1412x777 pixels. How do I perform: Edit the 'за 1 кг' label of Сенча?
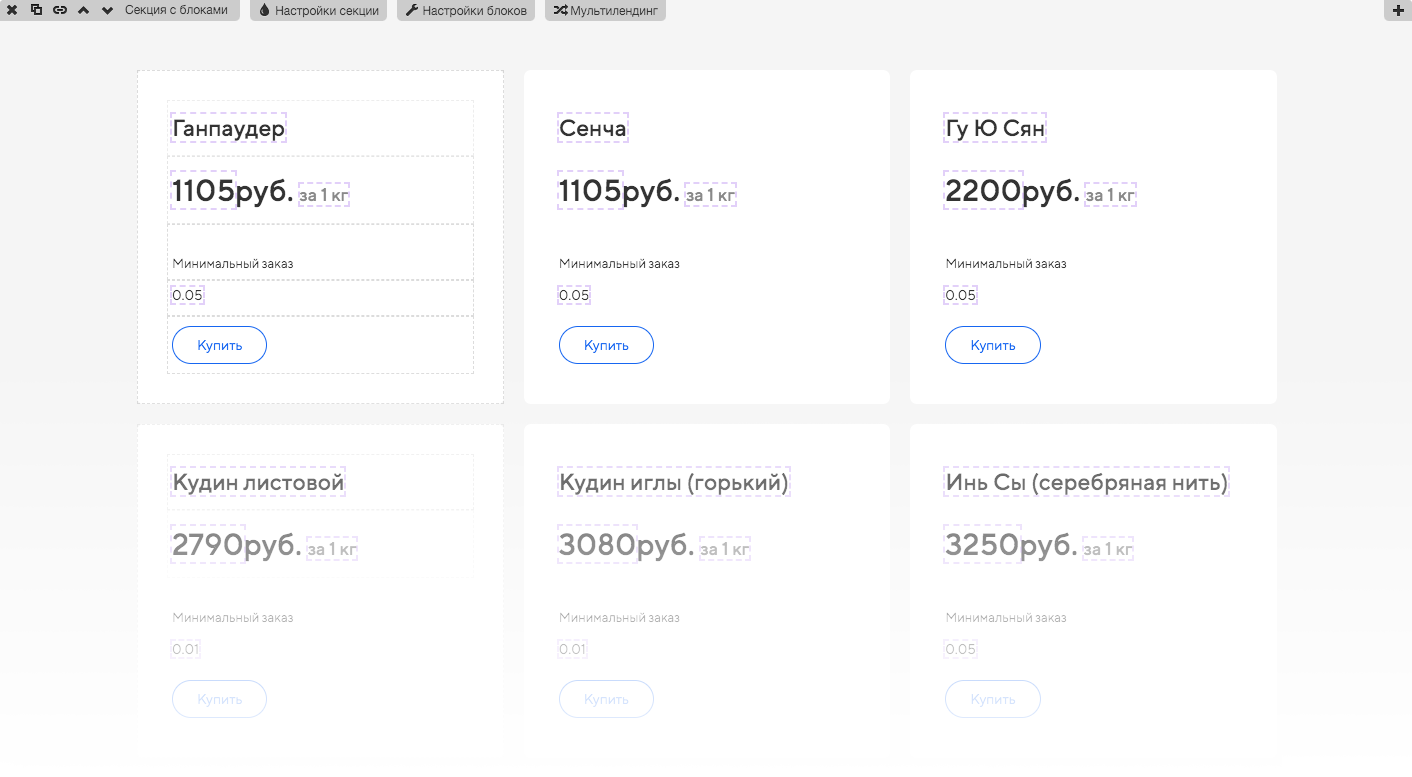coord(710,195)
